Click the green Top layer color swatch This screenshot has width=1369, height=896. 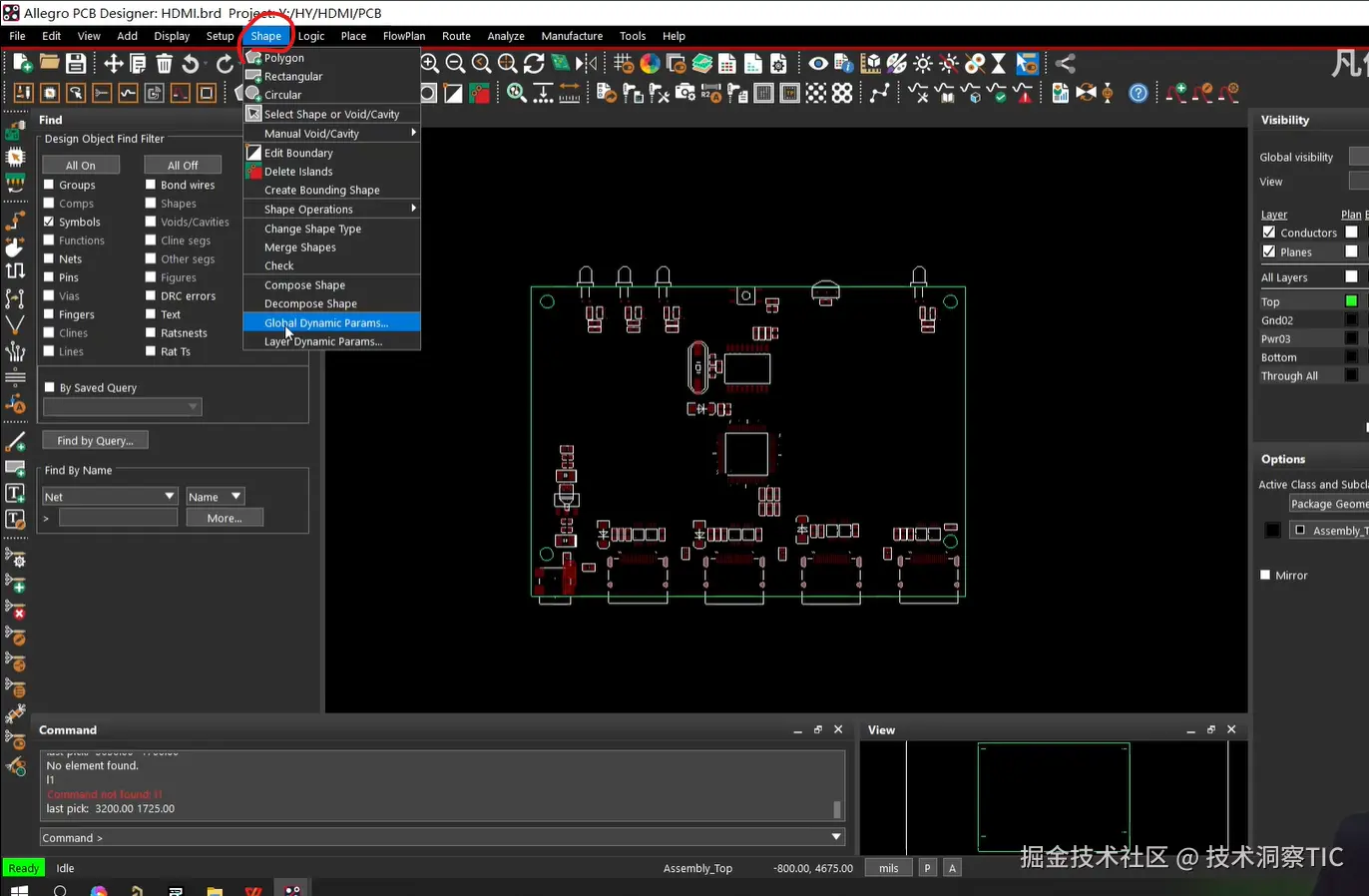tap(1350, 301)
